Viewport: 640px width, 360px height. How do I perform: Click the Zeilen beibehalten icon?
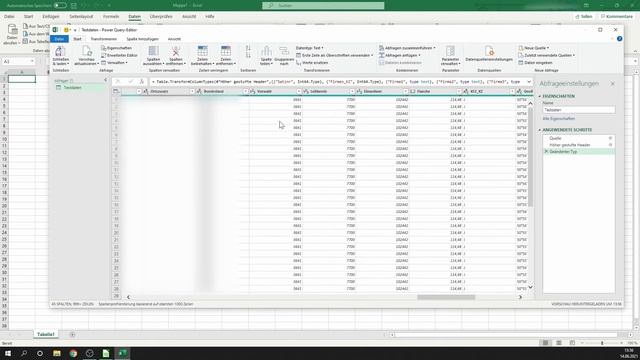tap(202, 51)
